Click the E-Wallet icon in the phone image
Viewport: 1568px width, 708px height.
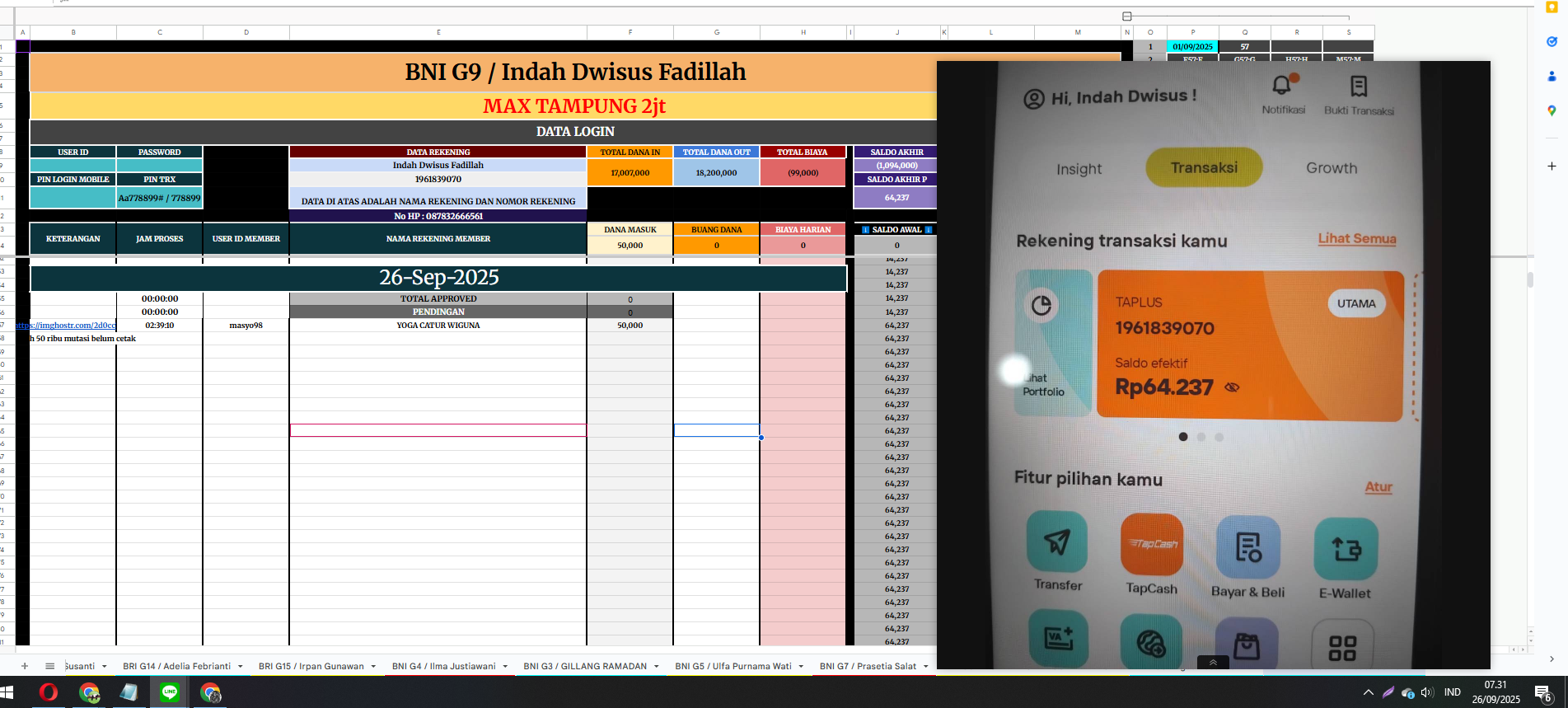1346,549
